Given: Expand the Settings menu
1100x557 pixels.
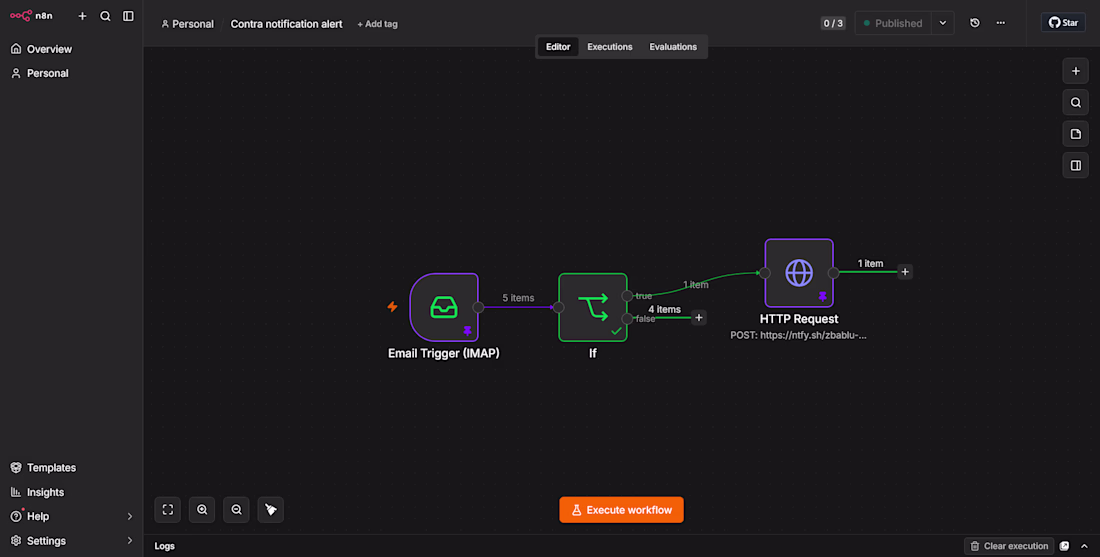Looking at the screenshot, I should [71, 541].
